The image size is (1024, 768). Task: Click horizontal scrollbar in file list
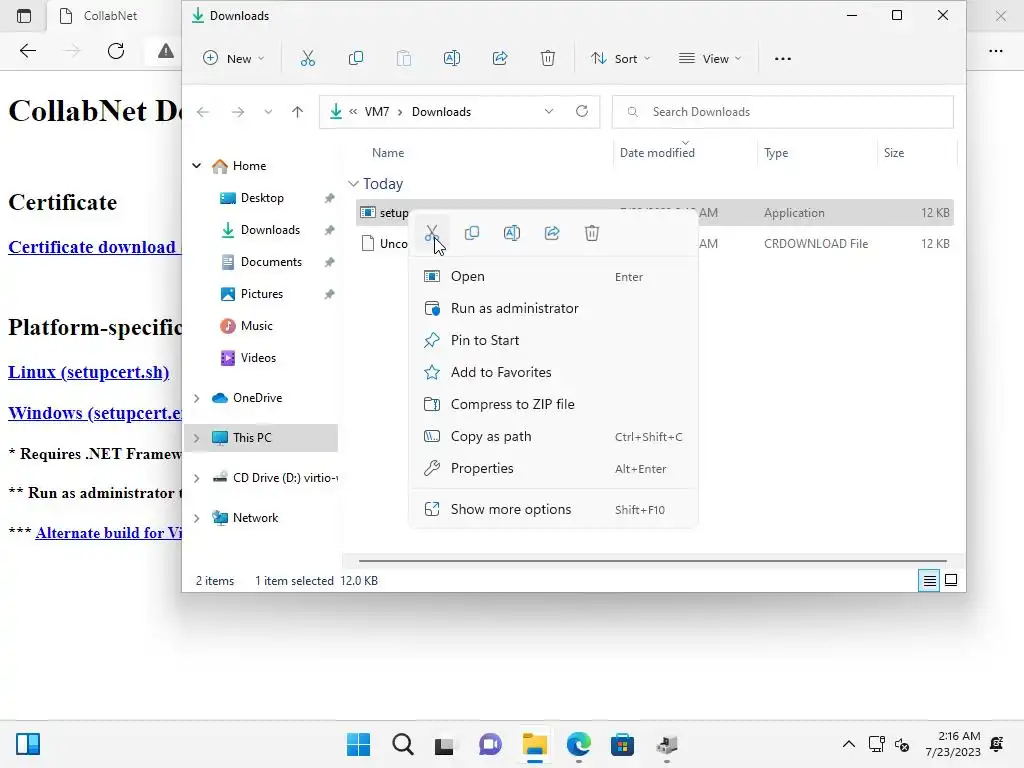[652, 560]
